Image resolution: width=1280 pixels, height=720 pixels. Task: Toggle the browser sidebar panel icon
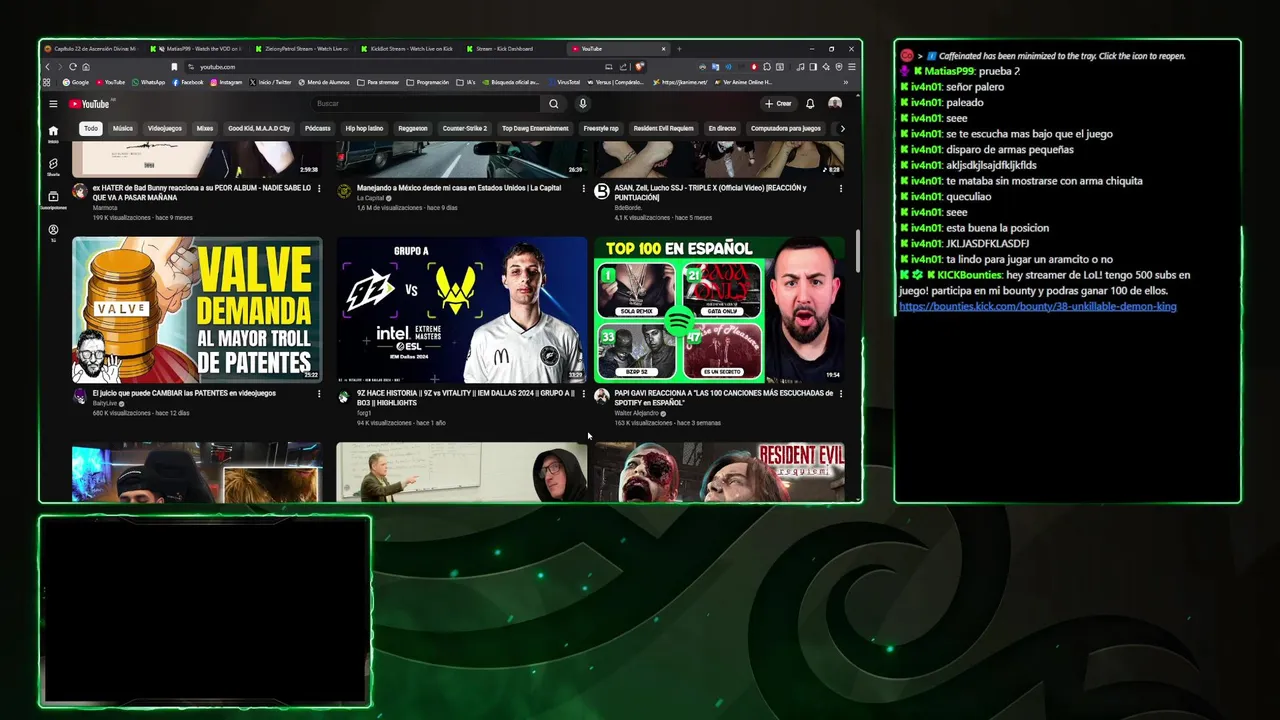tap(813, 67)
